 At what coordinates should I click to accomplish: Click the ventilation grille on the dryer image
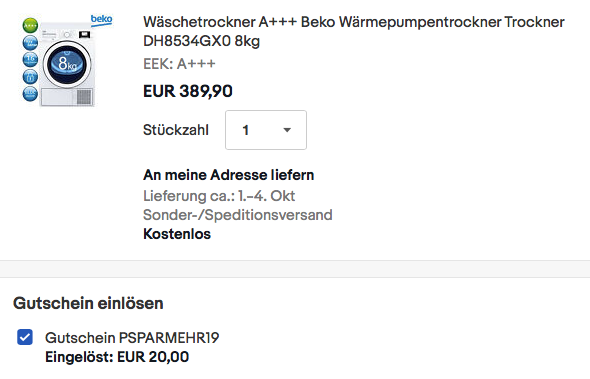pos(84,97)
